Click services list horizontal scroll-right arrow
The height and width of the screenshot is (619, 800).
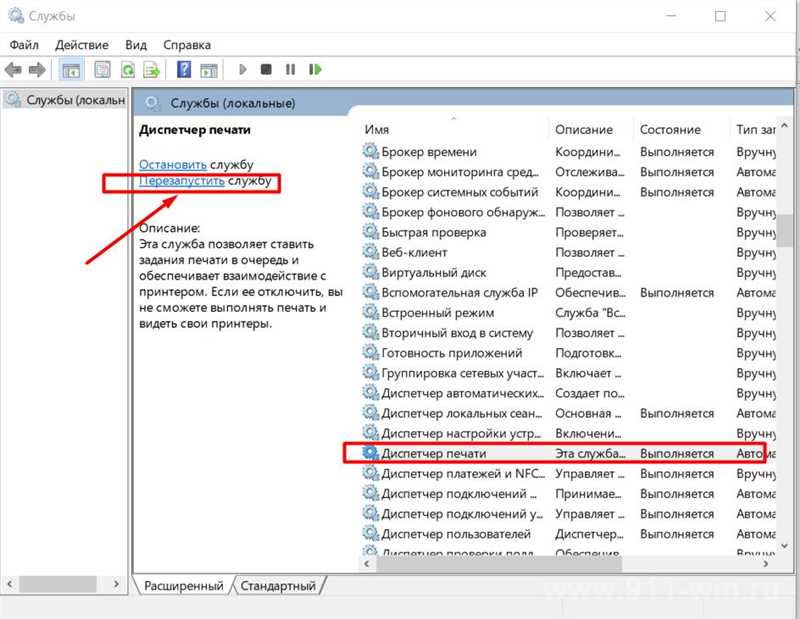pos(765,564)
